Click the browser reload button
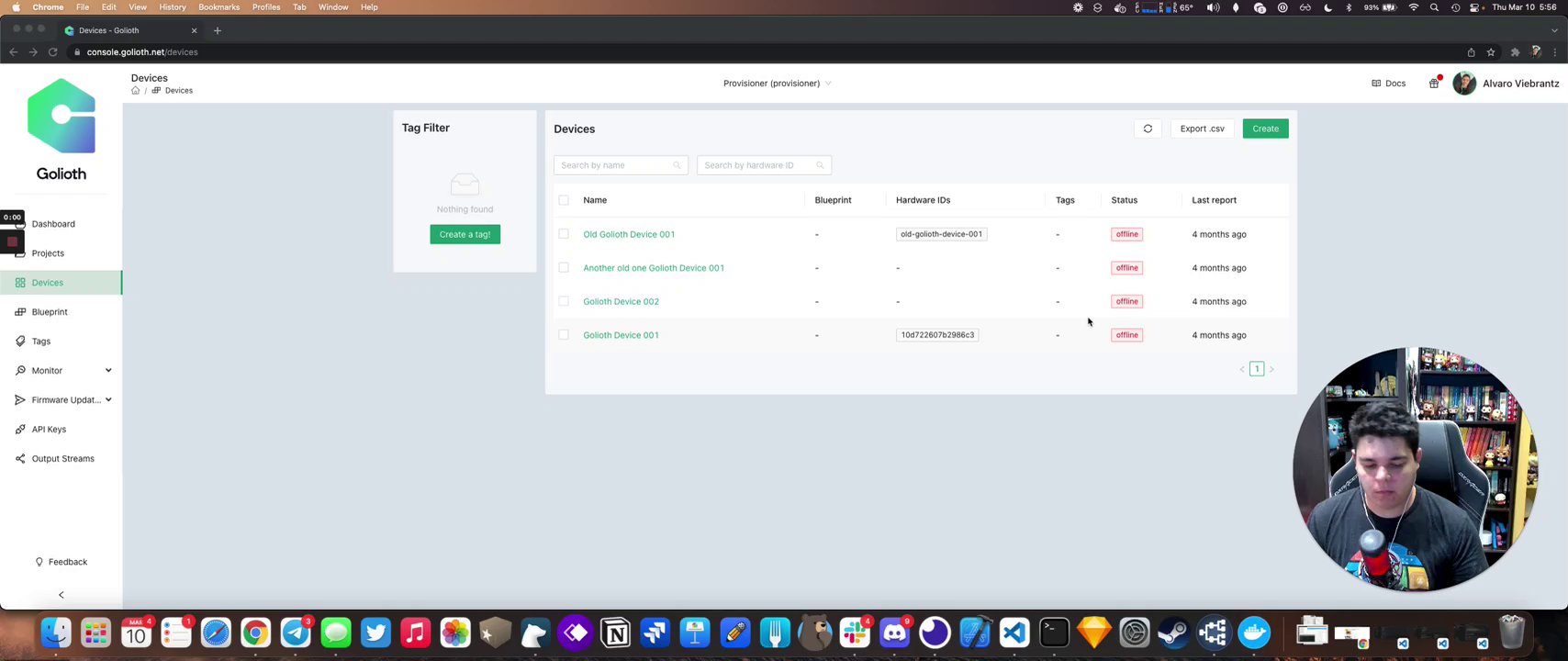Image resolution: width=1568 pixels, height=661 pixels. click(x=53, y=52)
